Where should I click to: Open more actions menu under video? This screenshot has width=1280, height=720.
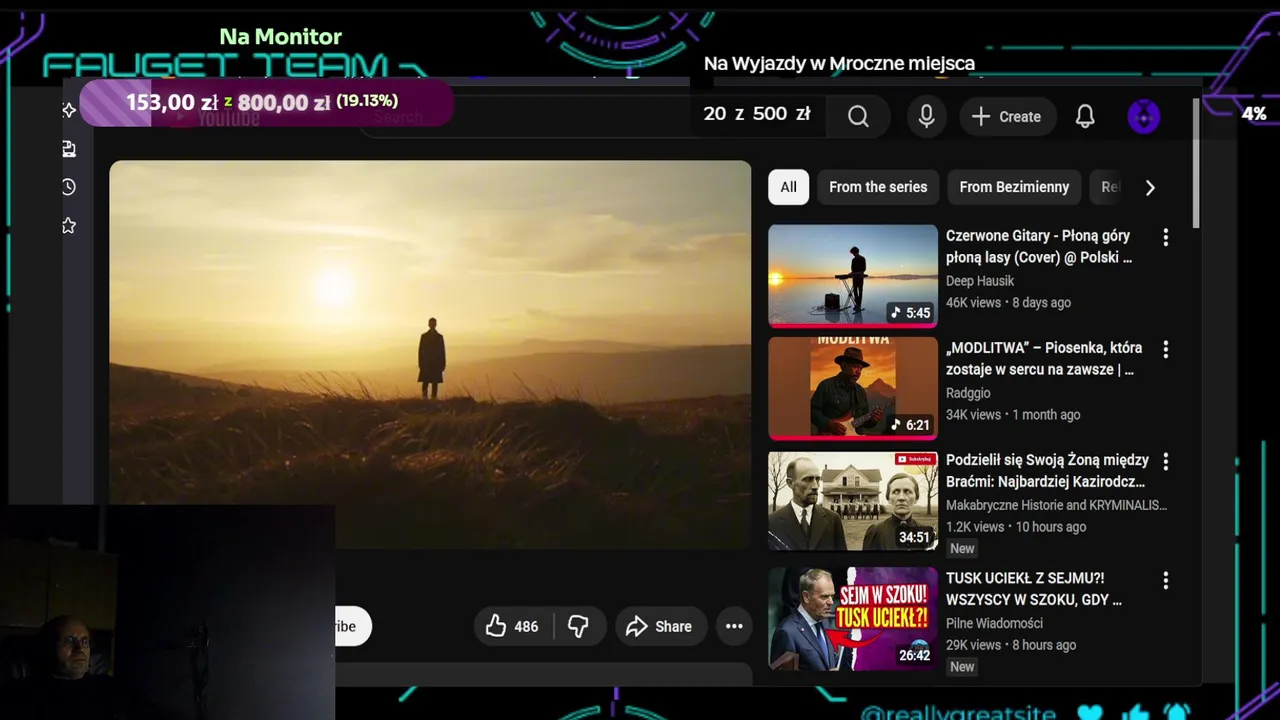coord(734,626)
